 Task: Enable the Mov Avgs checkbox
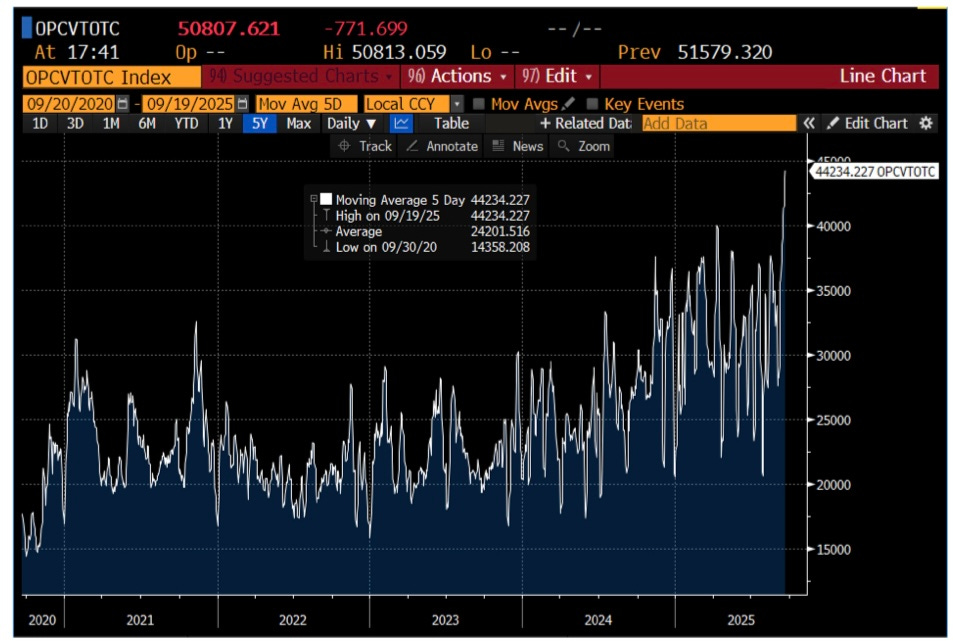[x=479, y=104]
